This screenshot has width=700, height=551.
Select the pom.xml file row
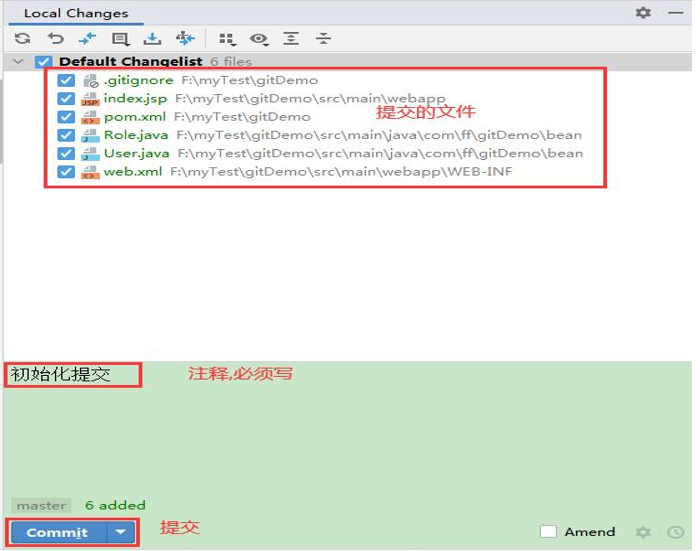(348, 117)
